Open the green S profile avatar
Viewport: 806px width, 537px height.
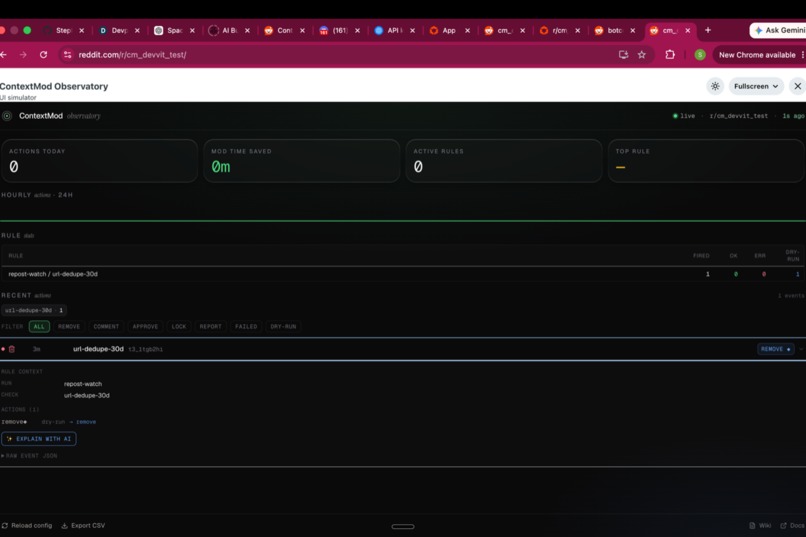[x=700, y=54]
